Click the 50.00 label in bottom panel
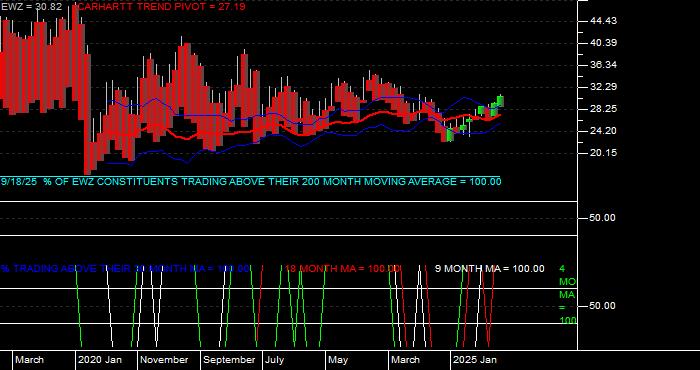 point(603,306)
